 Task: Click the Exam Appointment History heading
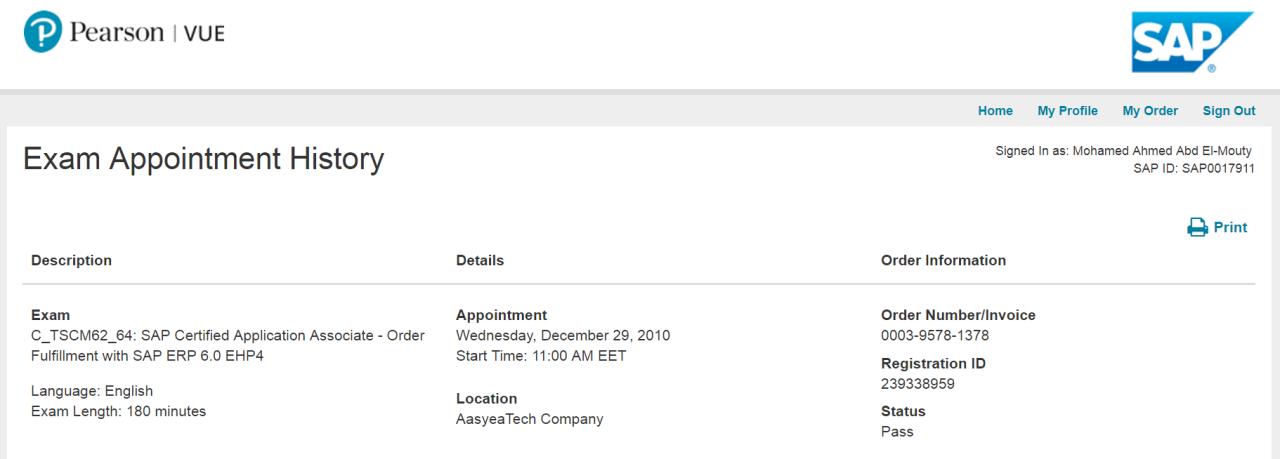203,158
